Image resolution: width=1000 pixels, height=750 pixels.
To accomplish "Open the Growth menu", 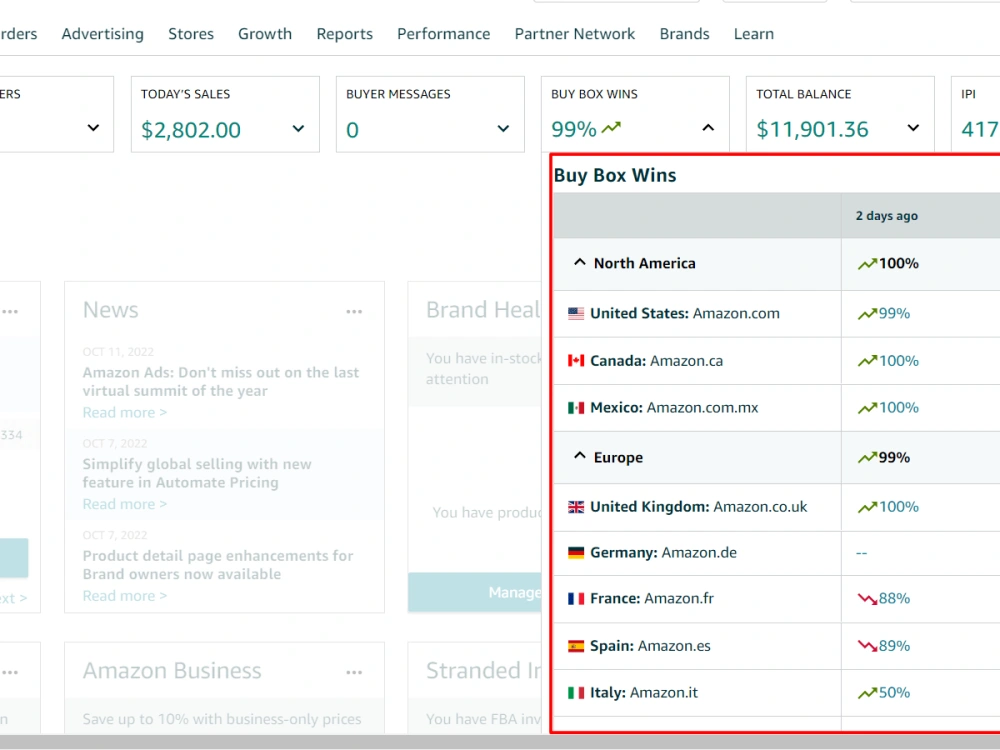I will point(265,34).
